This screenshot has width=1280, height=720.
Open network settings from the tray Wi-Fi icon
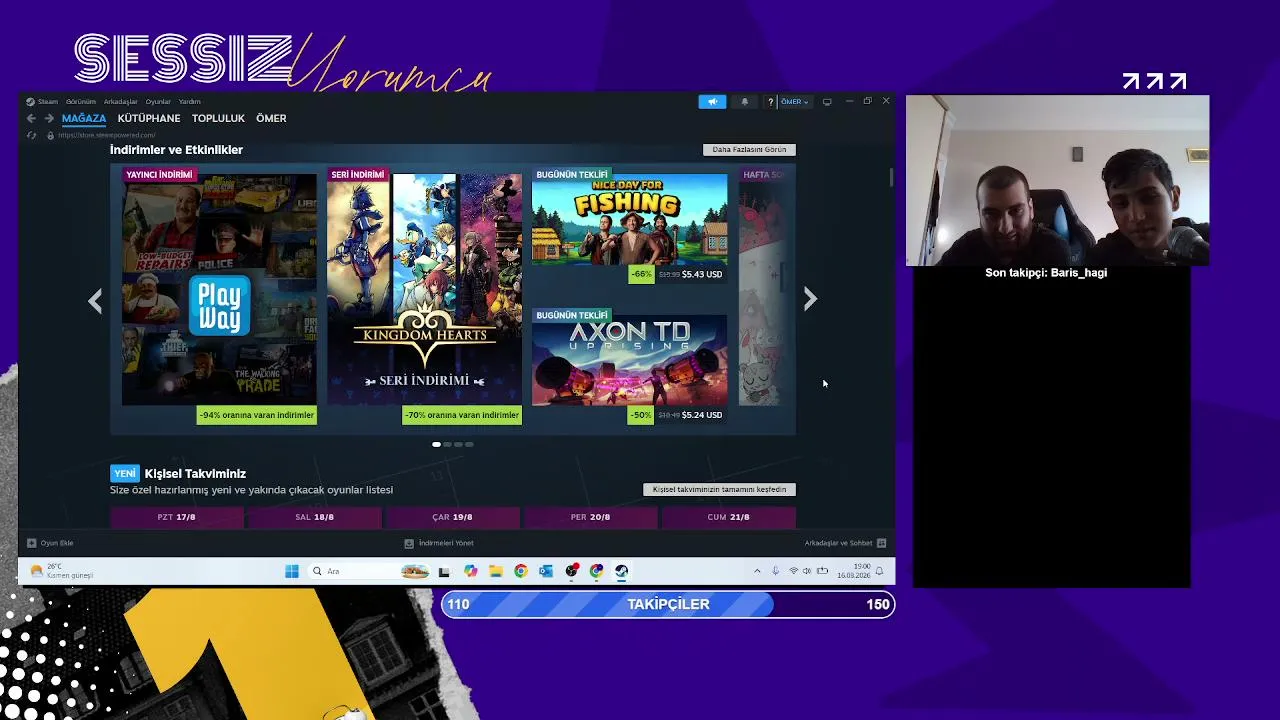tap(794, 571)
